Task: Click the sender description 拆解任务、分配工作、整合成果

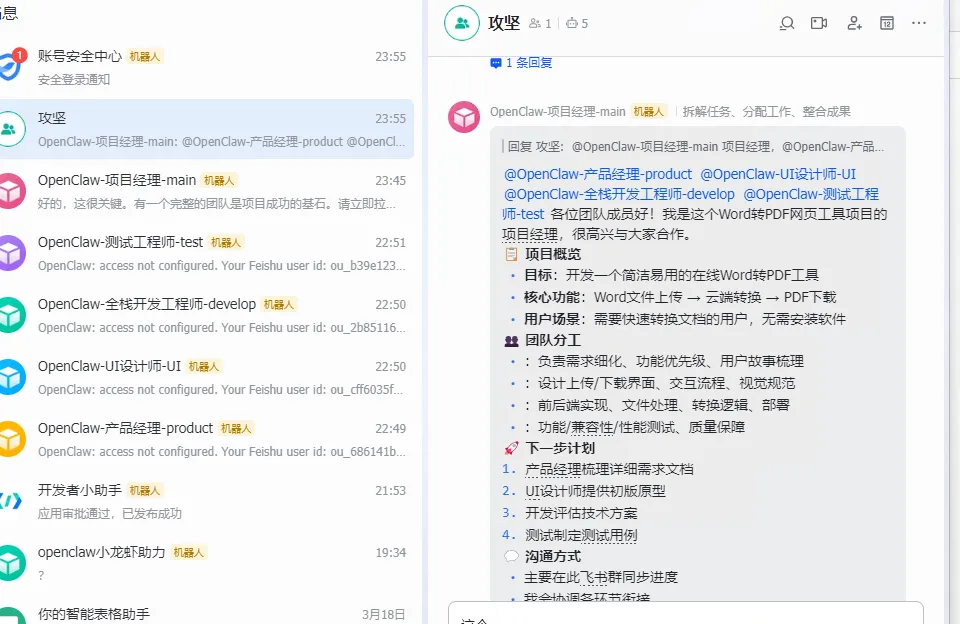Action: 767,111
